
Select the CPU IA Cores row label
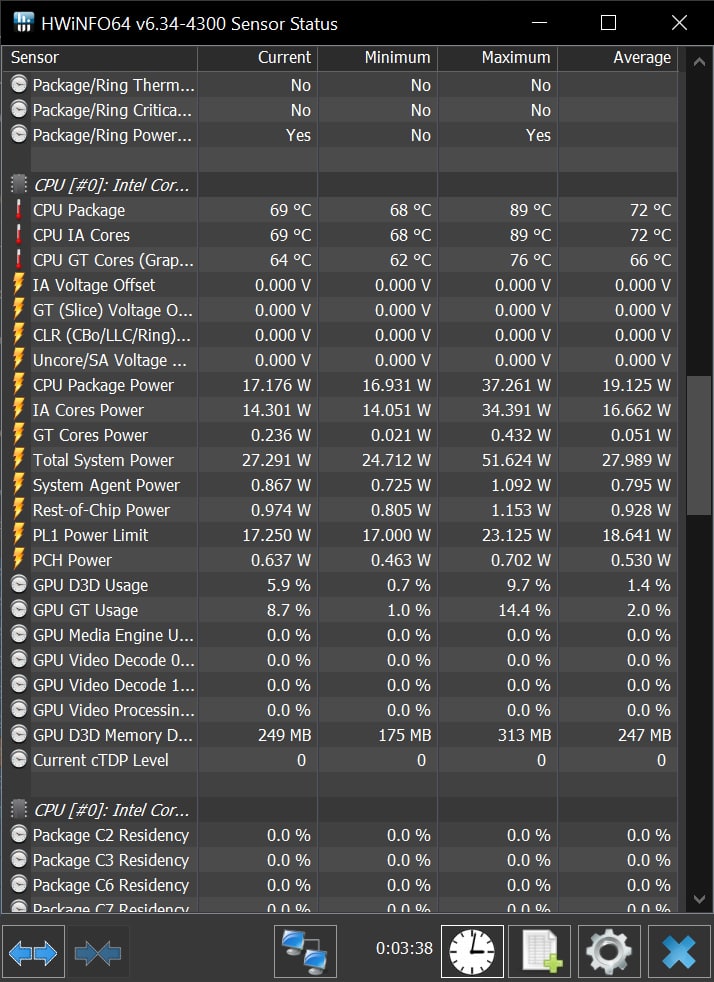coord(81,235)
